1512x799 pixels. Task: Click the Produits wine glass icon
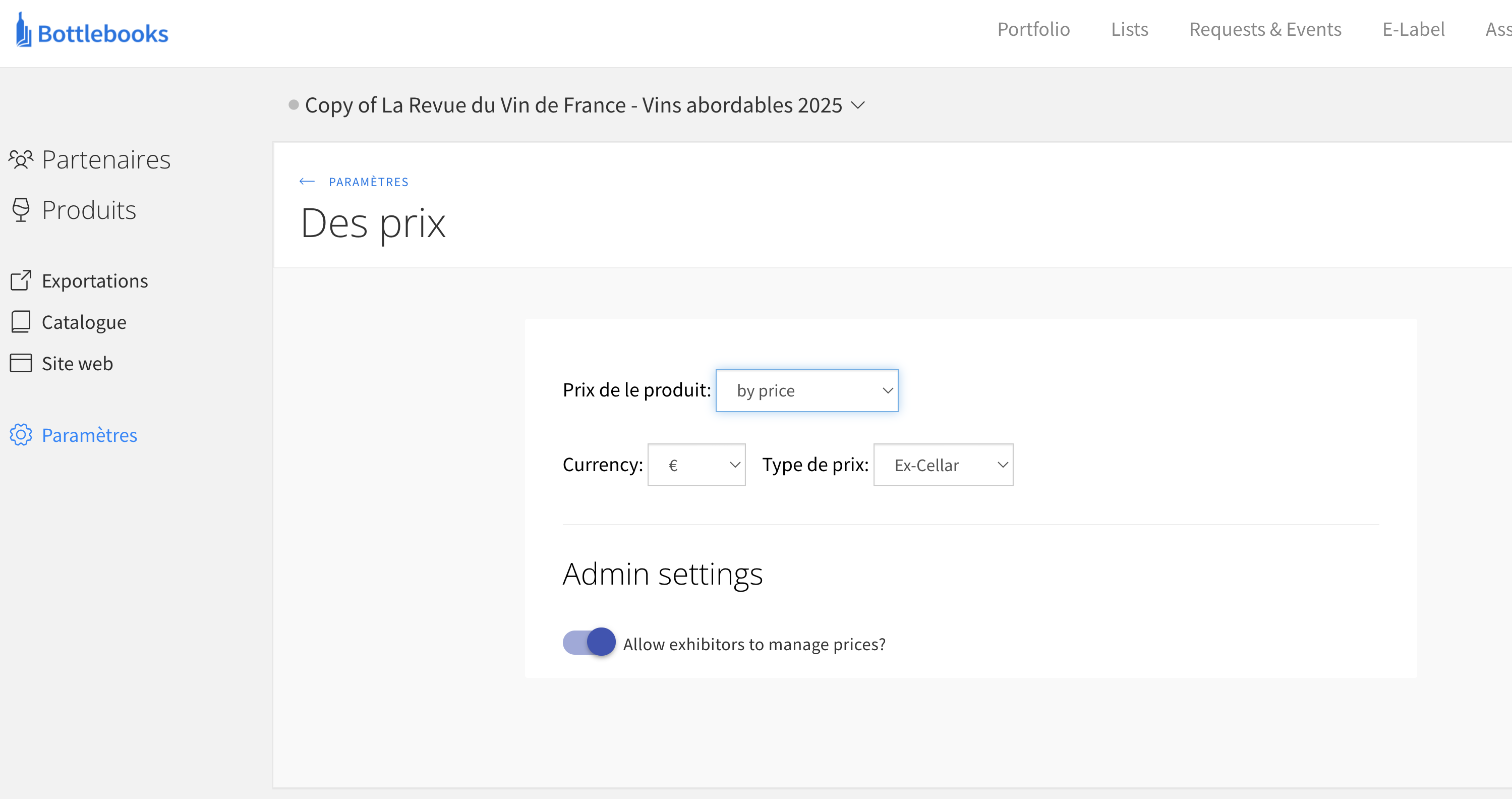[x=21, y=210]
